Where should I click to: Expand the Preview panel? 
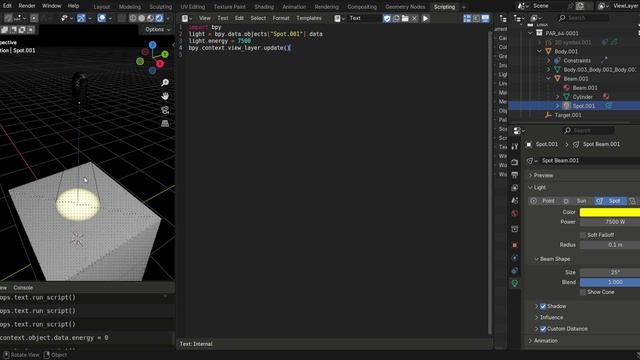pyautogui.click(x=531, y=176)
